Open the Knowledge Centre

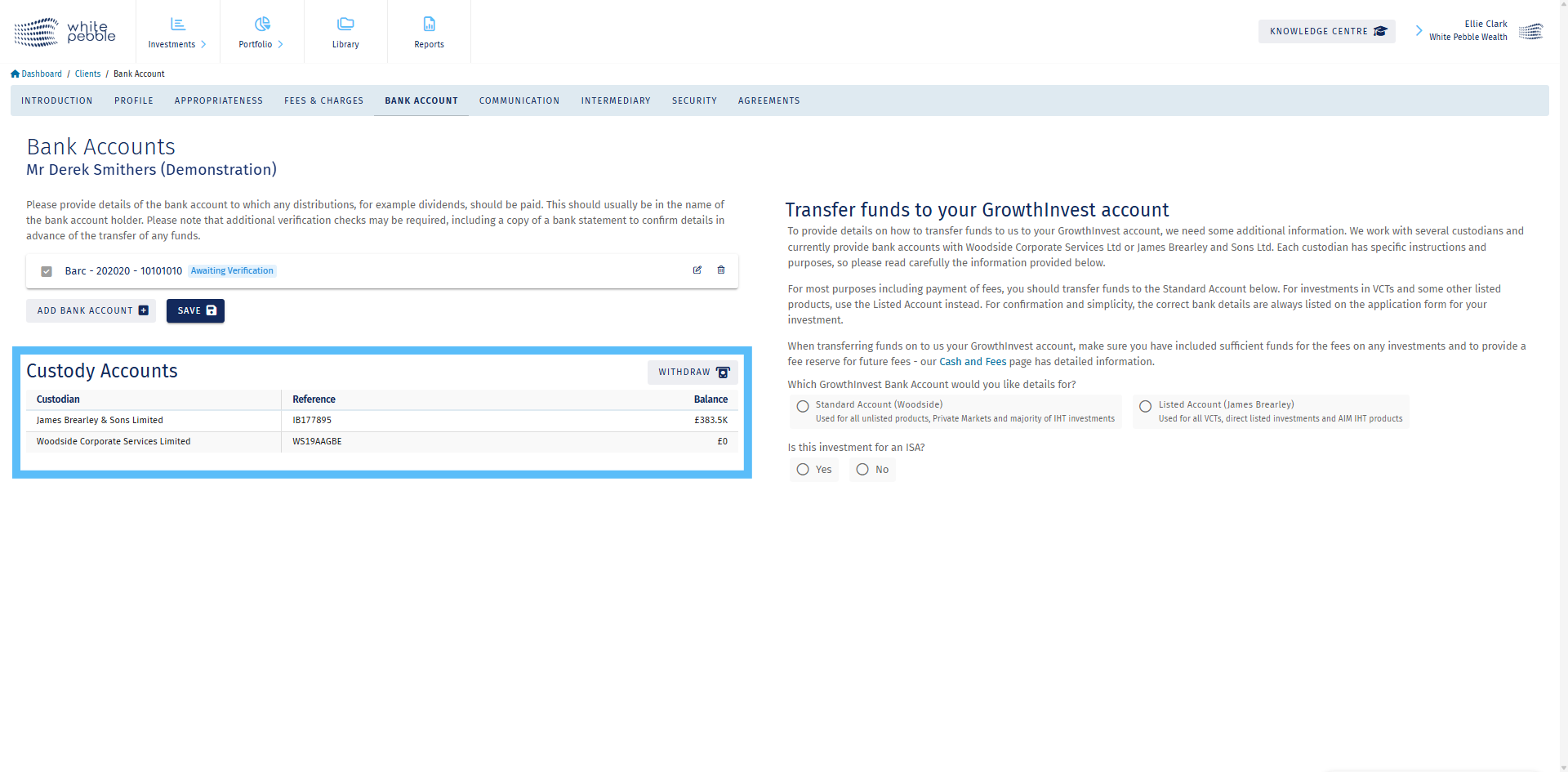(x=1327, y=31)
